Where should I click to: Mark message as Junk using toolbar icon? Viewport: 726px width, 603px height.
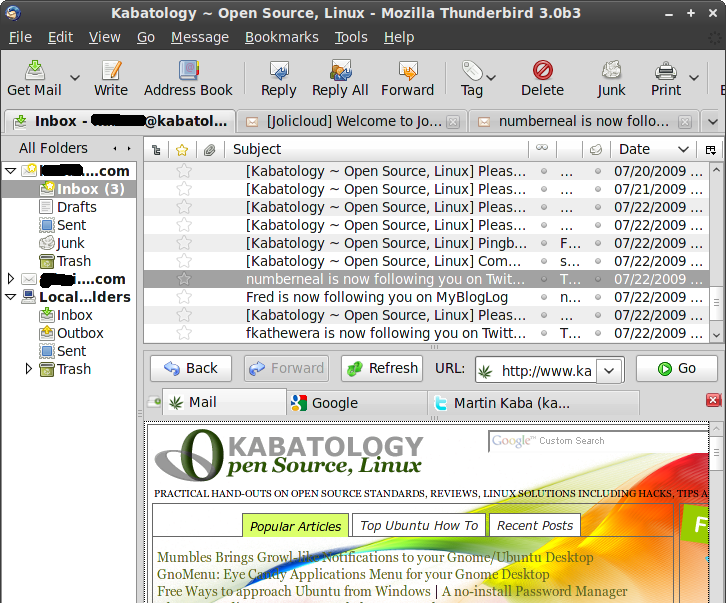[611, 71]
